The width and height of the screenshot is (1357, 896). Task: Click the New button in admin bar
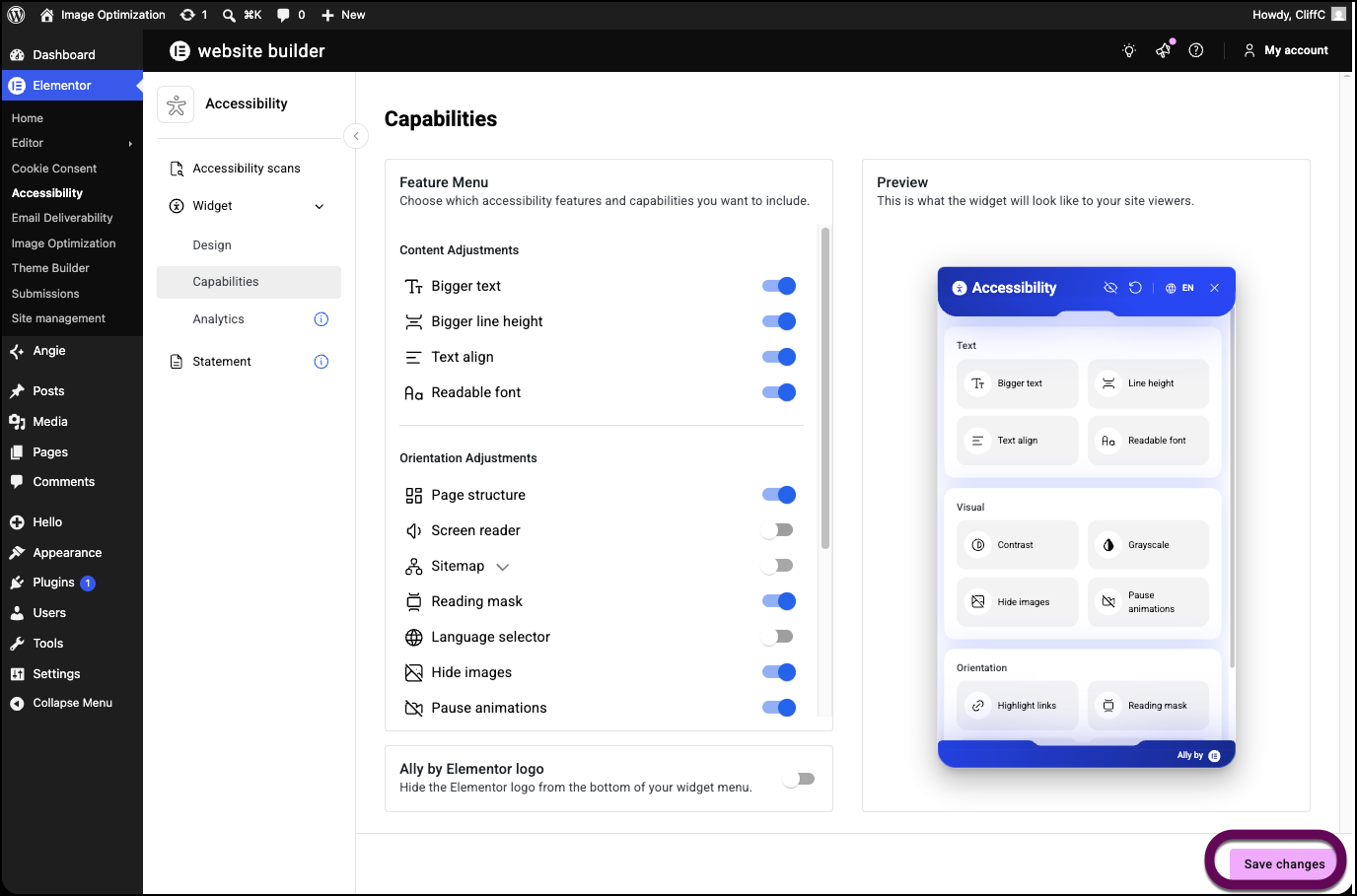(343, 15)
